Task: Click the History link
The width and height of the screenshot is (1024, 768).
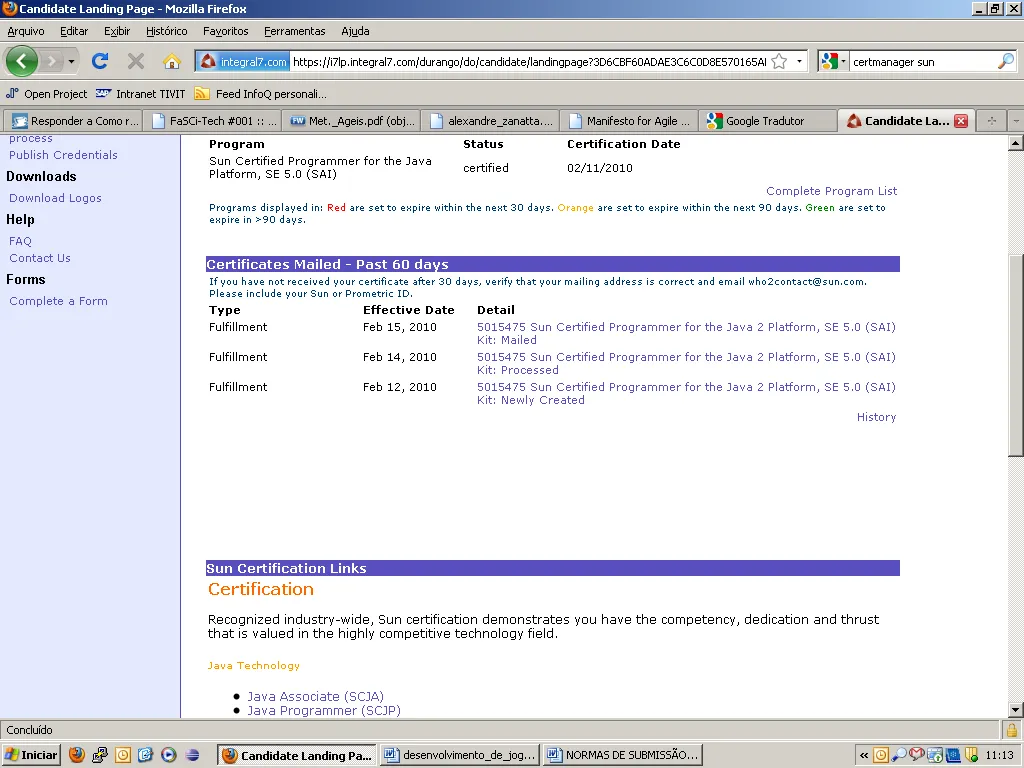Action: pyautogui.click(x=876, y=417)
